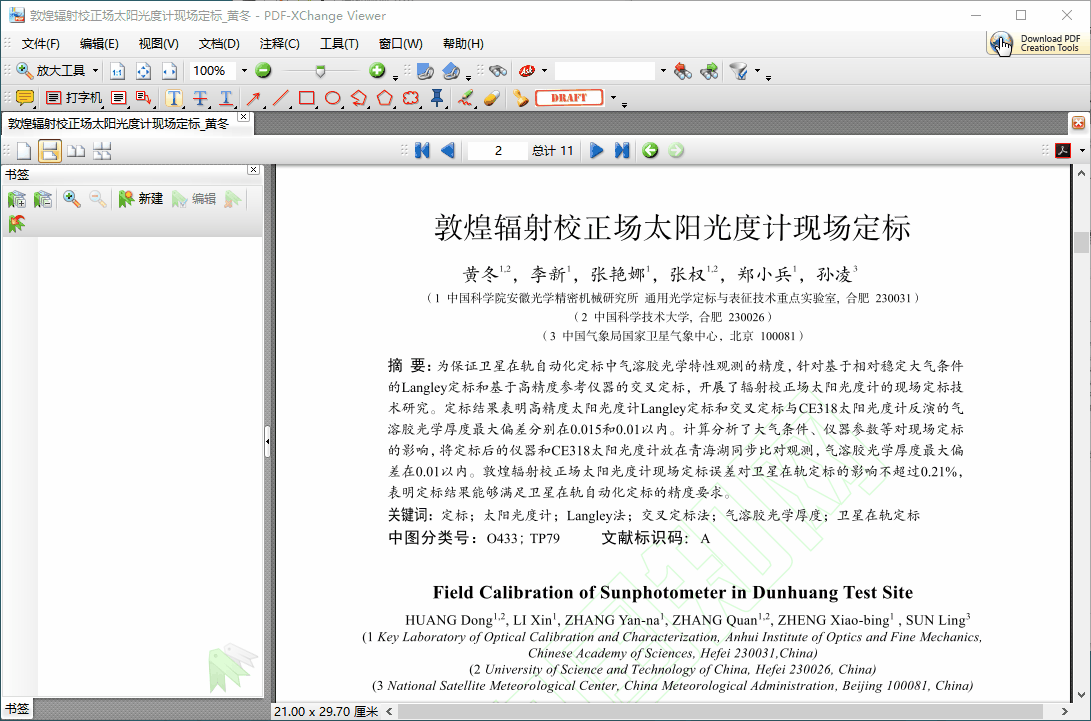This screenshot has width=1091, height=721.
Task: Select the polygon drawing tool
Action: pos(385,98)
